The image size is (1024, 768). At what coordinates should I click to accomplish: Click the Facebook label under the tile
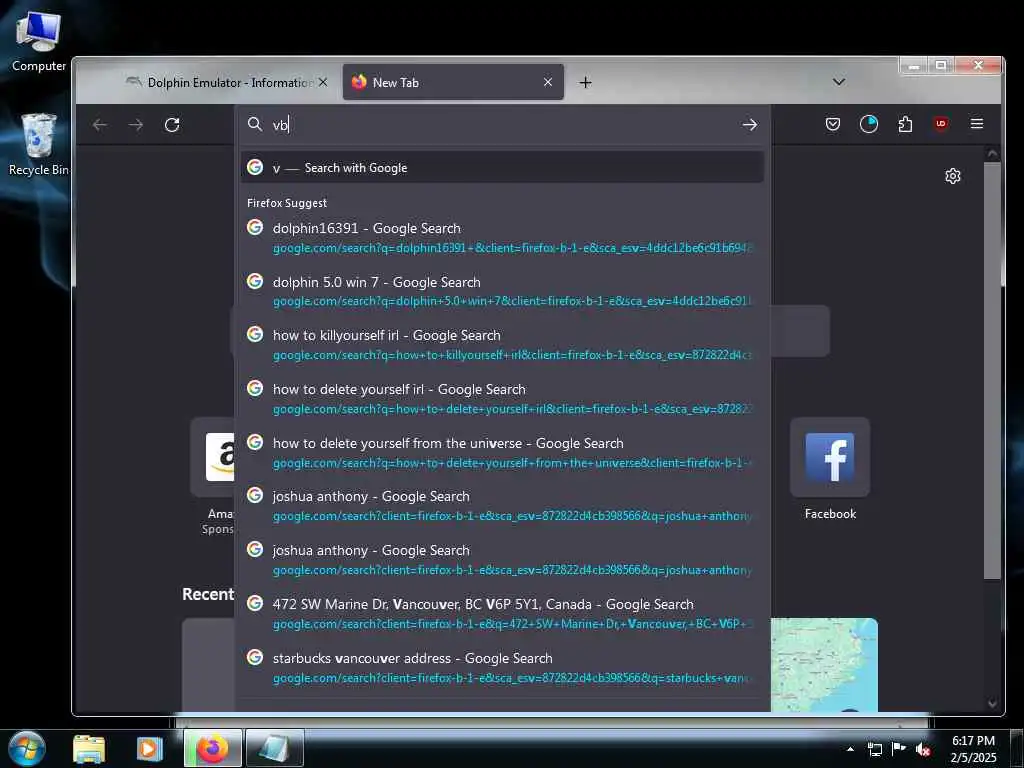coord(830,514)
